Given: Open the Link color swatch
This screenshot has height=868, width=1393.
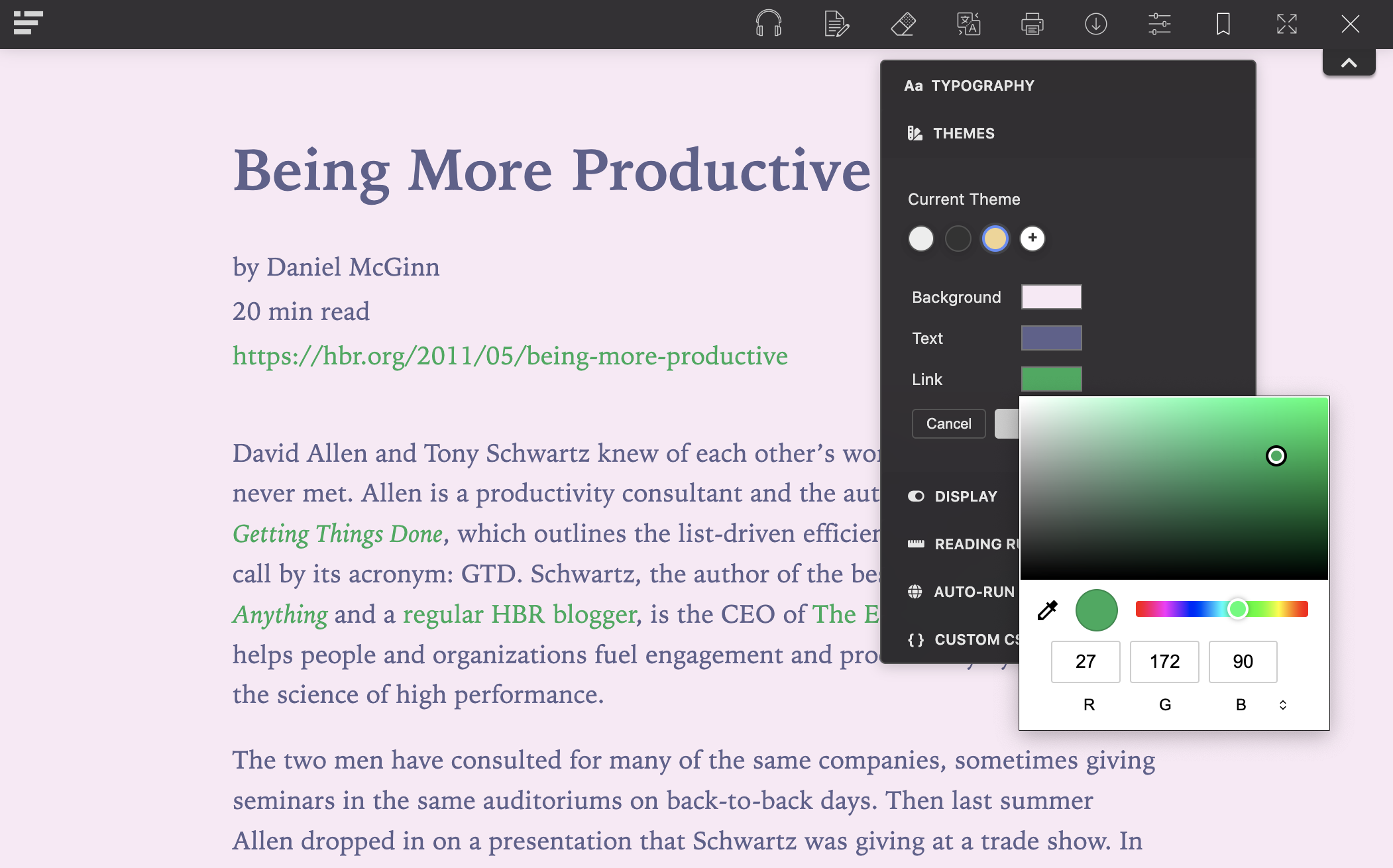Looking at the screenshot, I should pyautogui.click(x=1051, y=379).
